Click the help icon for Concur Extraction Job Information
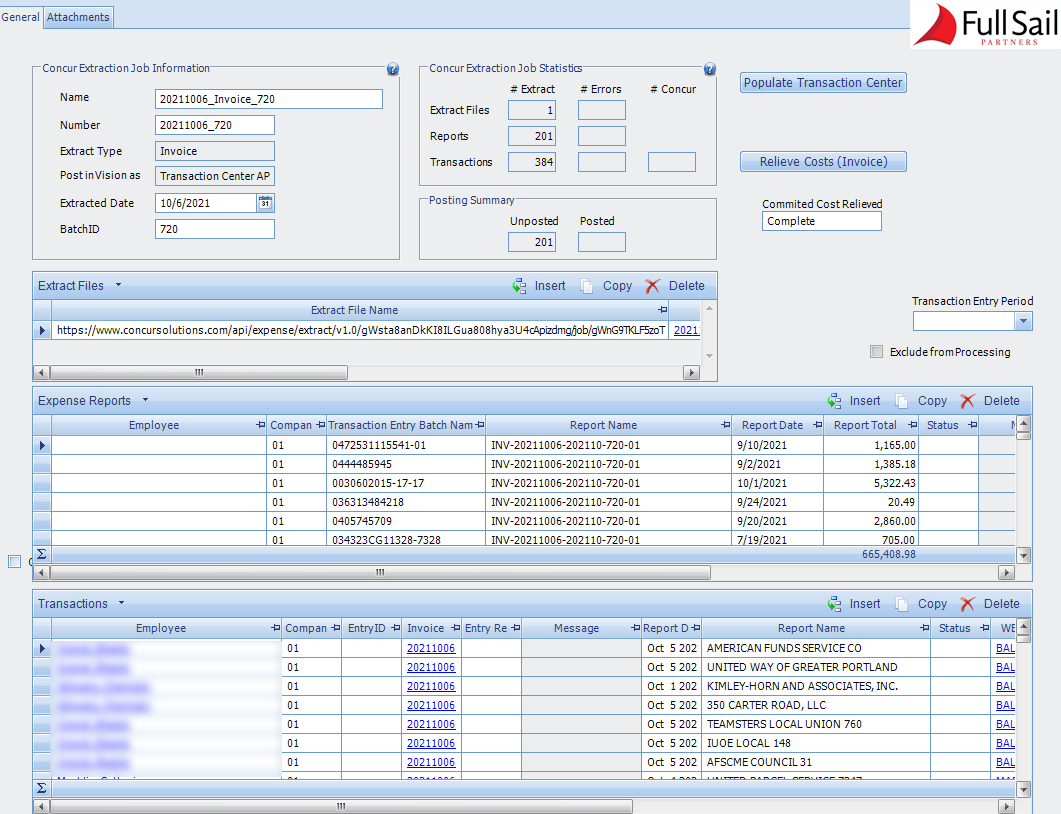Screen dimensions: 1061x814 coord(392,69)
